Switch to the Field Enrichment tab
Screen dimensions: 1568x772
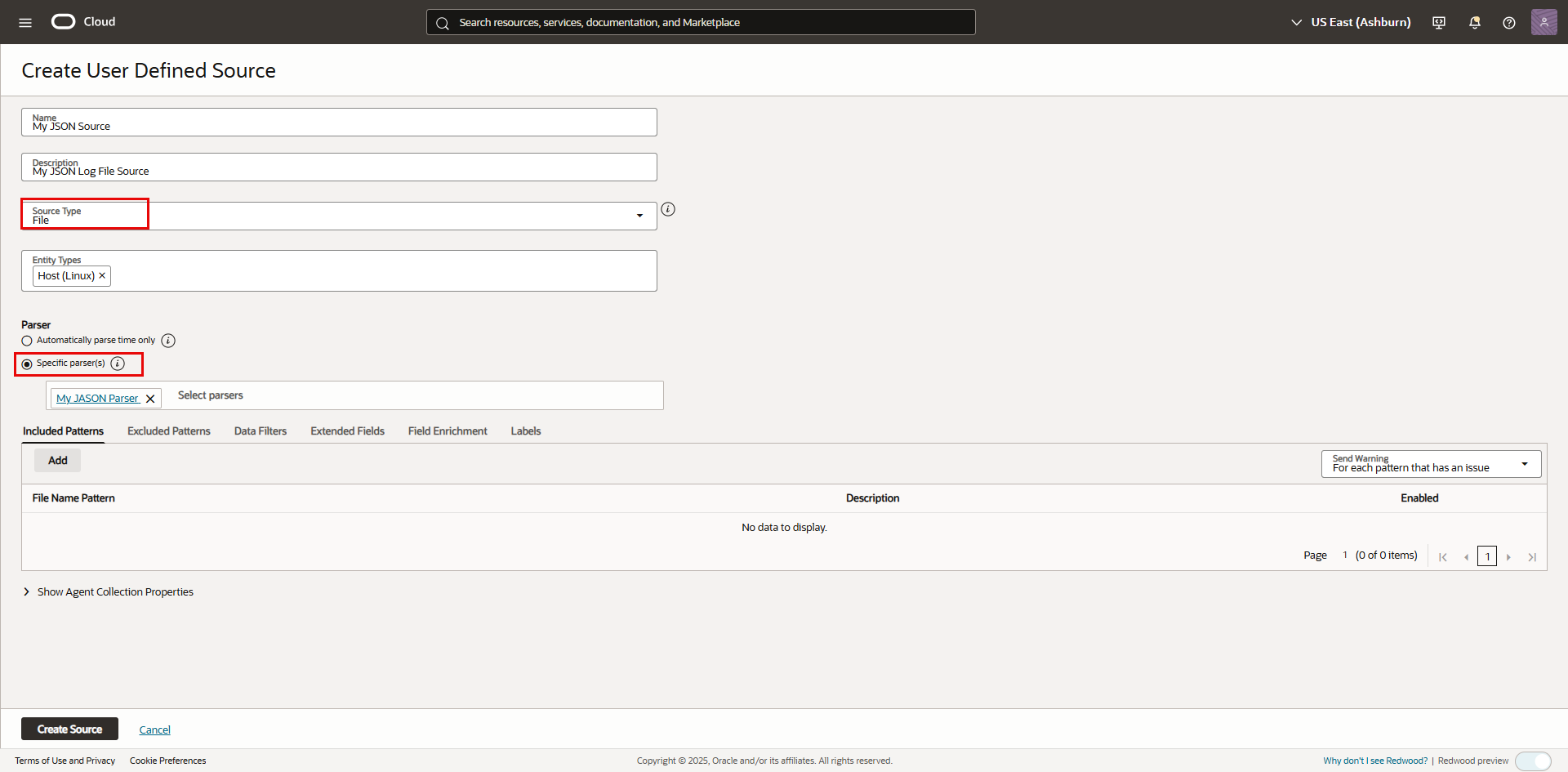click(448, 431)
